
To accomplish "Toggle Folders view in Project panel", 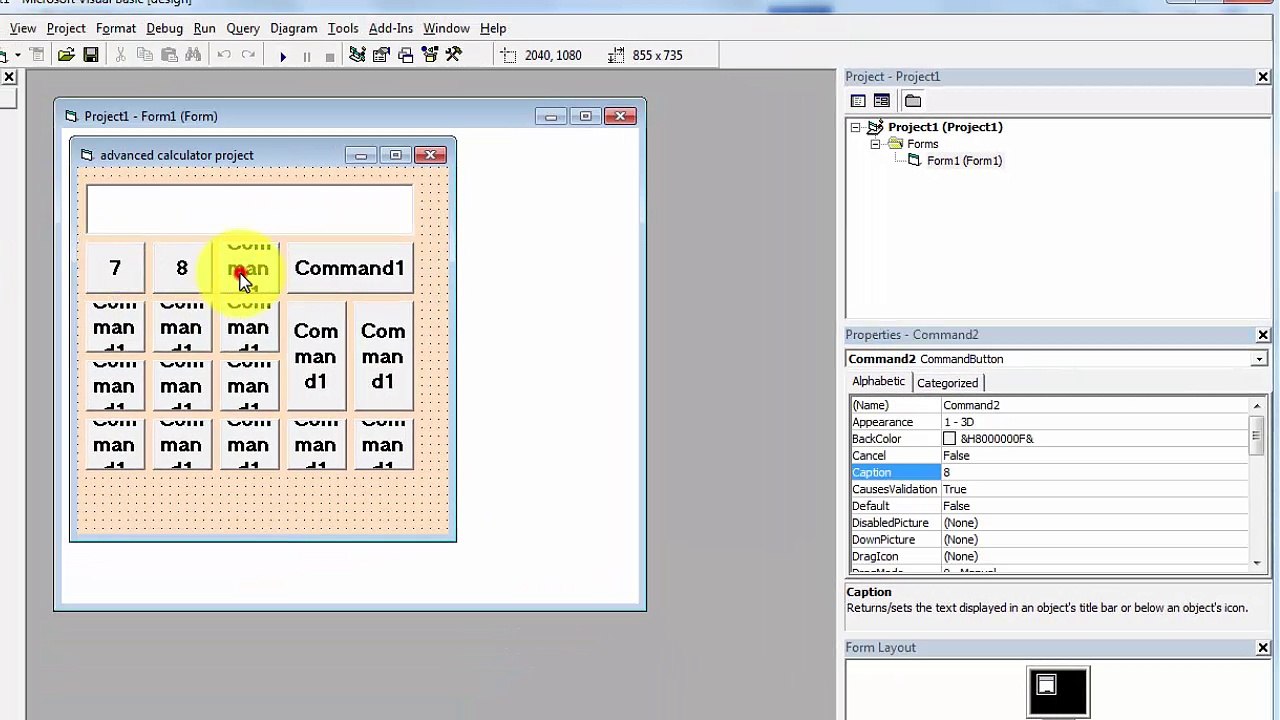I will coord(912,101).
